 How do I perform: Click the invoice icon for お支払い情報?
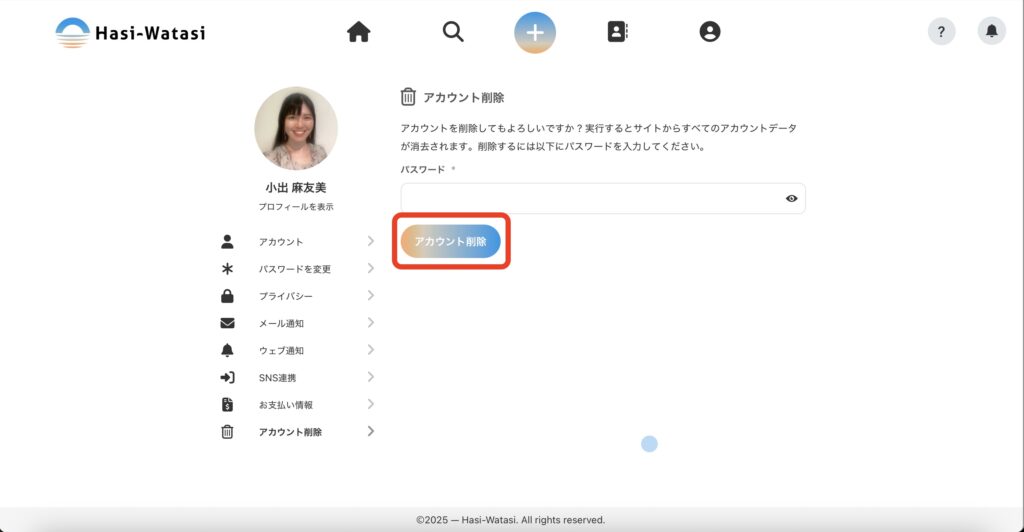pyautogui.click(x=227, y=405)
